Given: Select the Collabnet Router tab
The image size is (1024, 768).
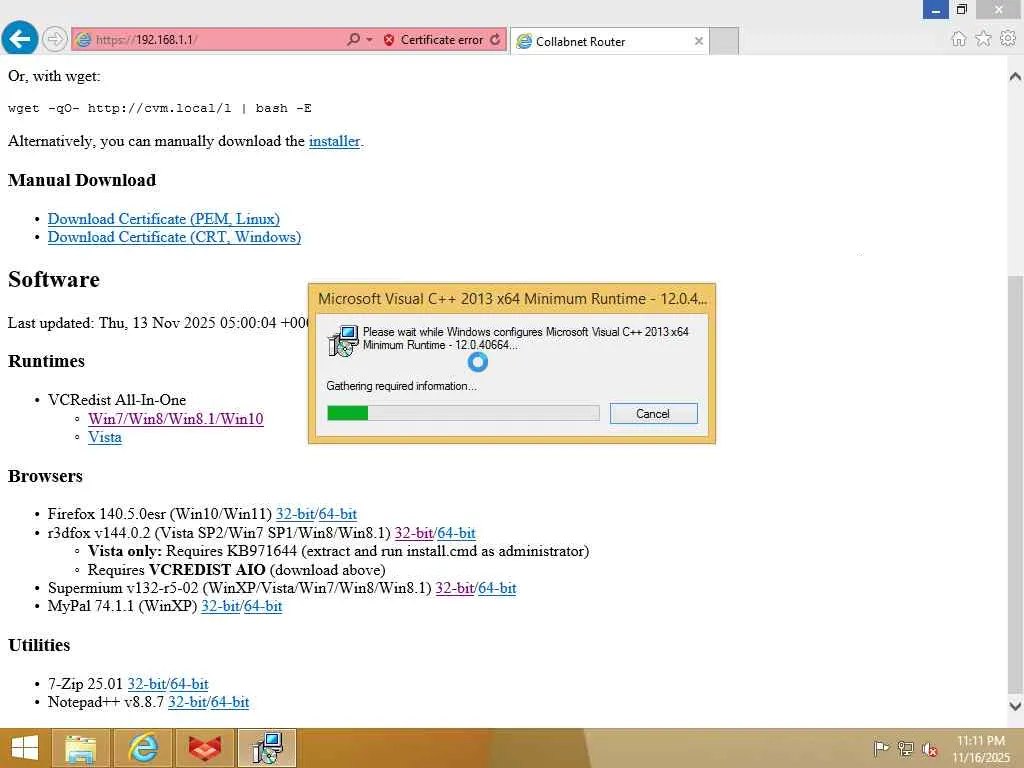Looking at the screenshot, I should pyautogui.click(x=609, y=41).
